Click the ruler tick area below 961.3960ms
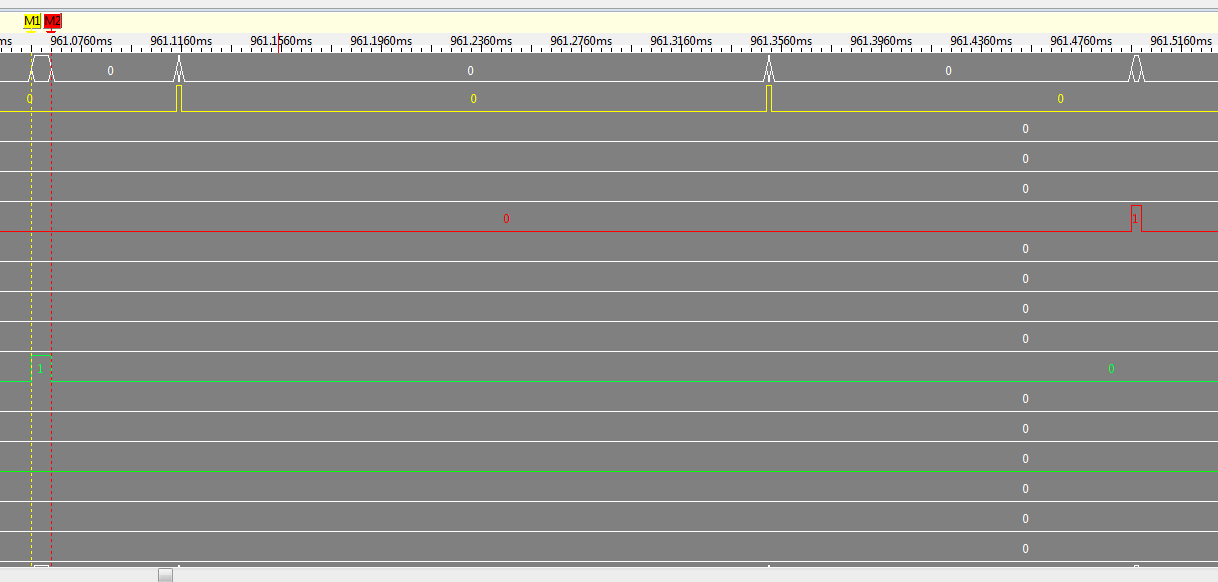The width and height of the screenshot is (1218, 582). (882, 50)
